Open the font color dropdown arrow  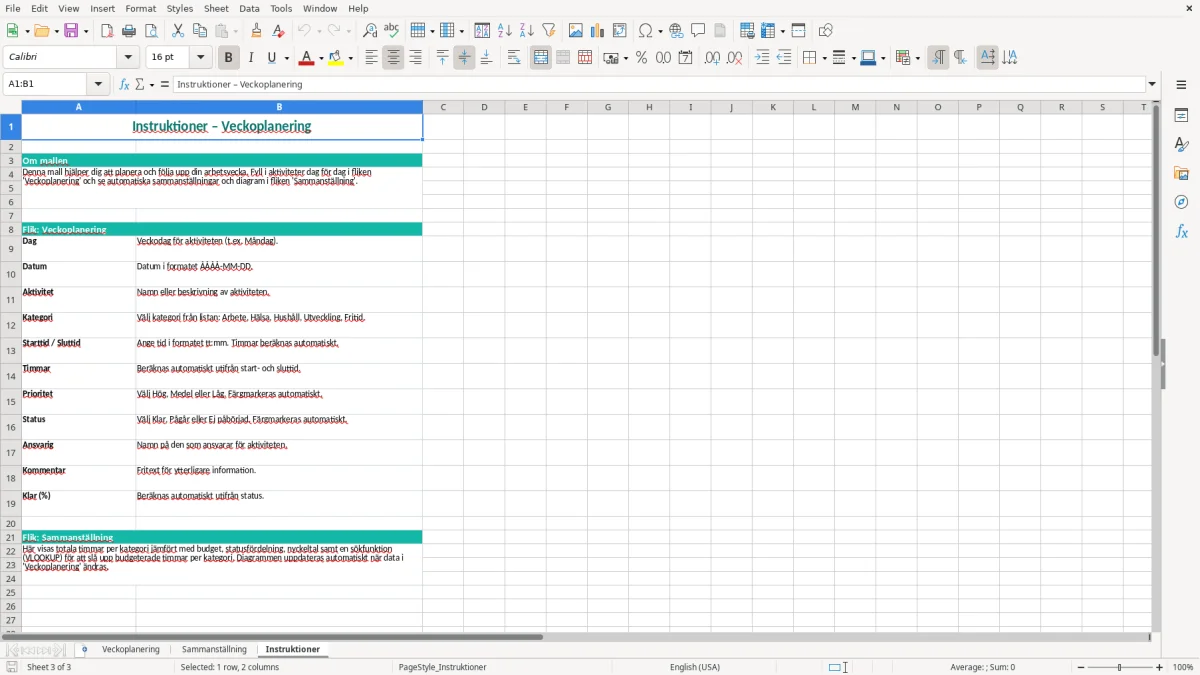tap(320, 58)
